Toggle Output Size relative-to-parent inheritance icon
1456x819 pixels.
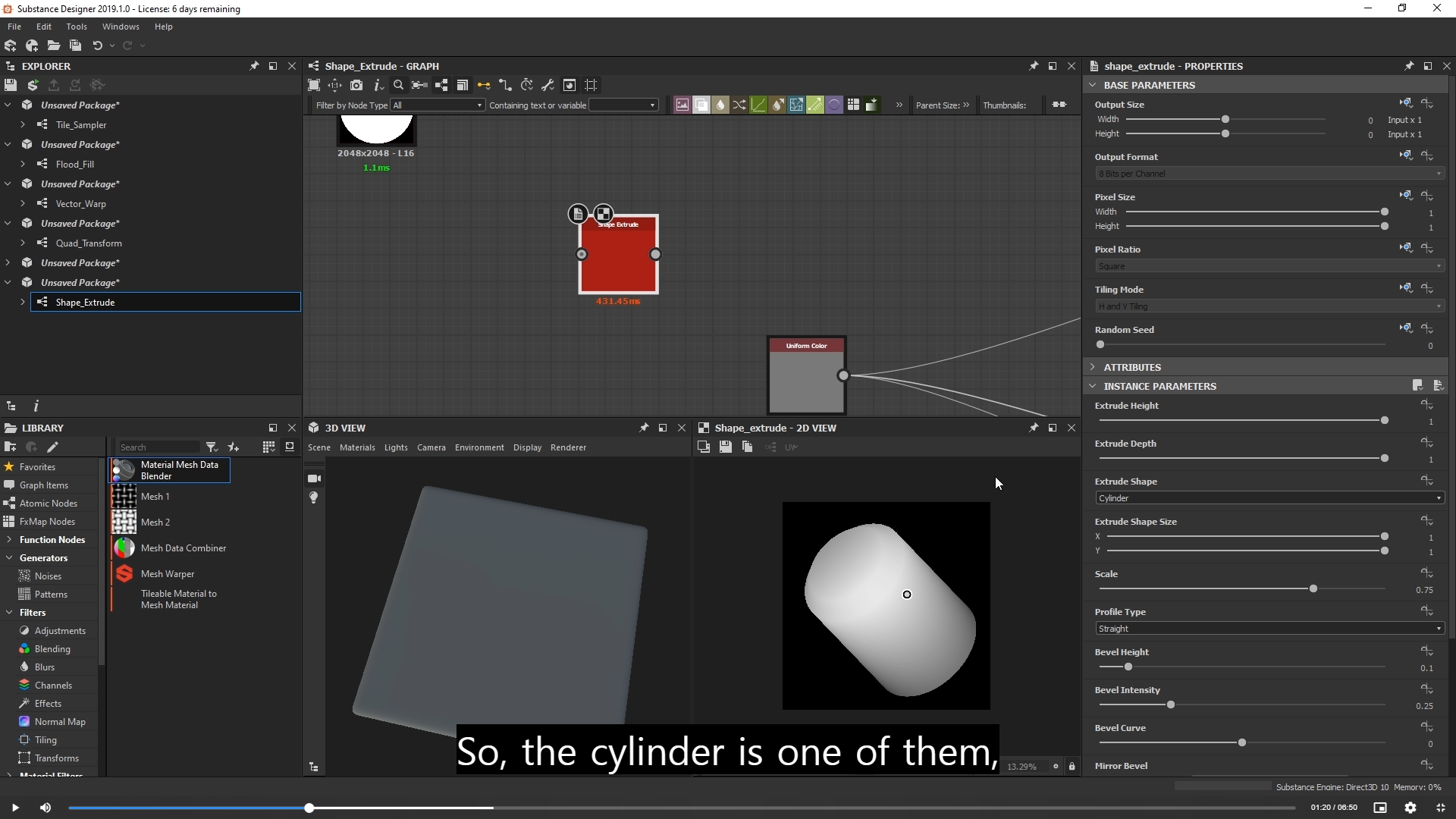click(x=1405, y=103)
